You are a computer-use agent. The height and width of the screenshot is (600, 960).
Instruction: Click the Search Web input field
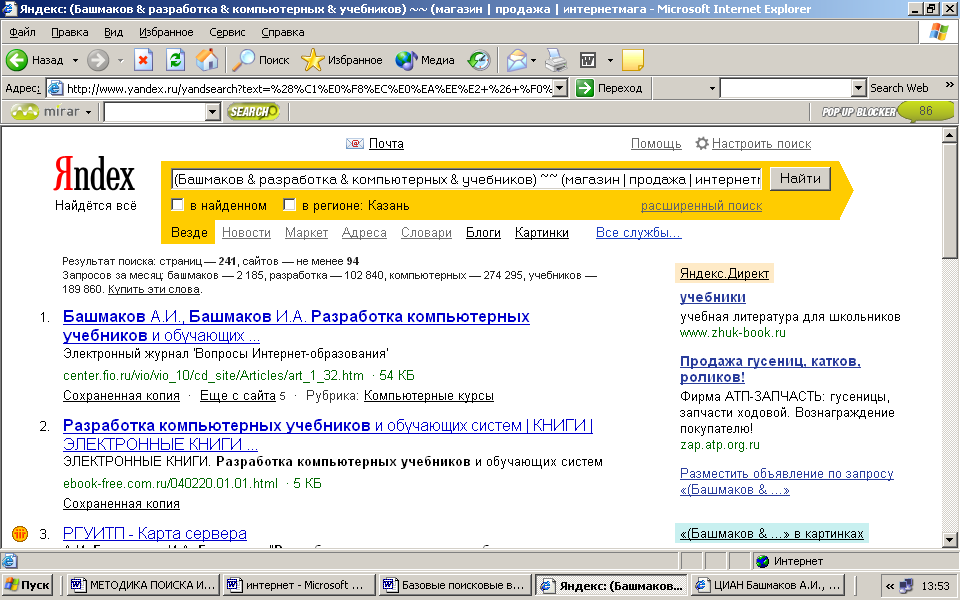tap(786, 88)
